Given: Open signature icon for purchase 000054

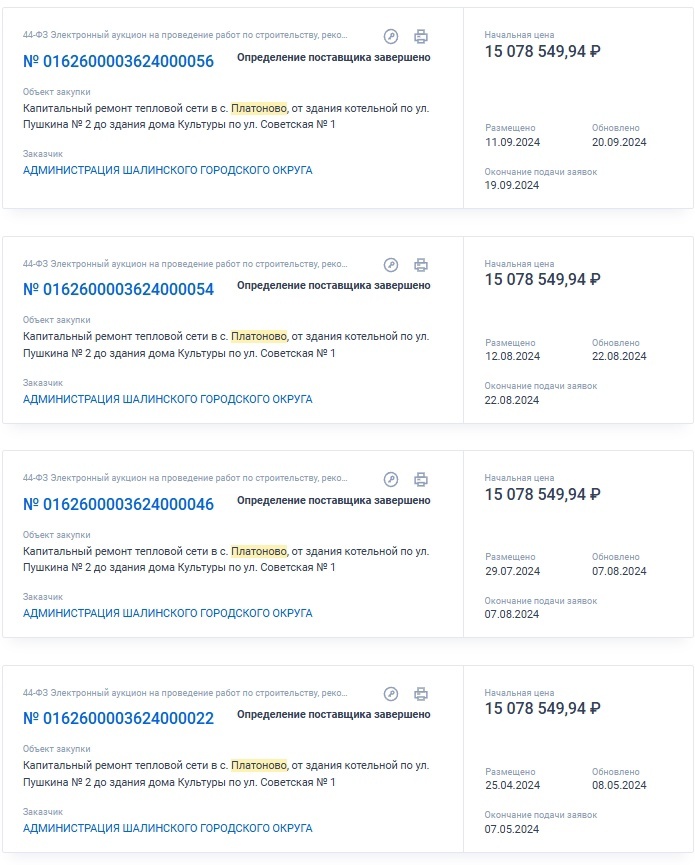Looking at the screenshot, I should 391,265.
